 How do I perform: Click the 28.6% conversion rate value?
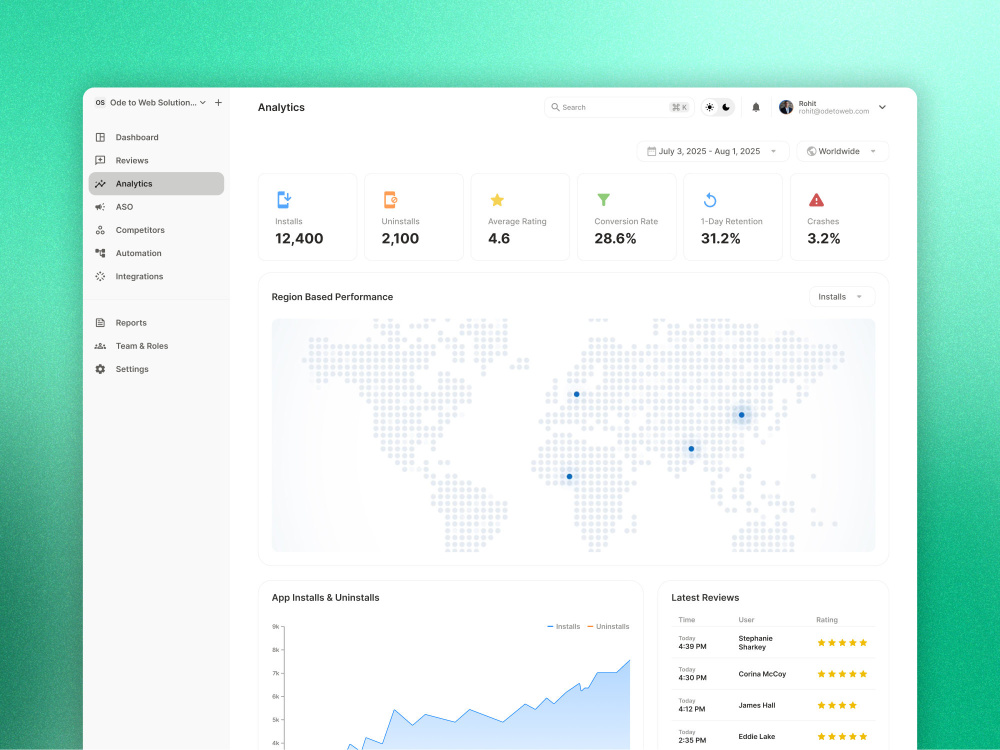tap(615, 239)
